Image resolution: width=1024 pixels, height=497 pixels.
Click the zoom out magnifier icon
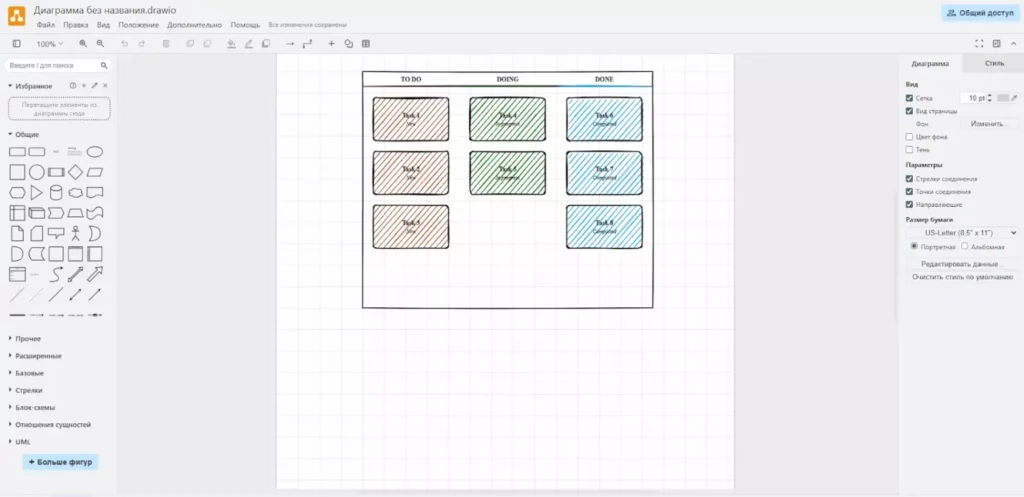click(100, 44)
